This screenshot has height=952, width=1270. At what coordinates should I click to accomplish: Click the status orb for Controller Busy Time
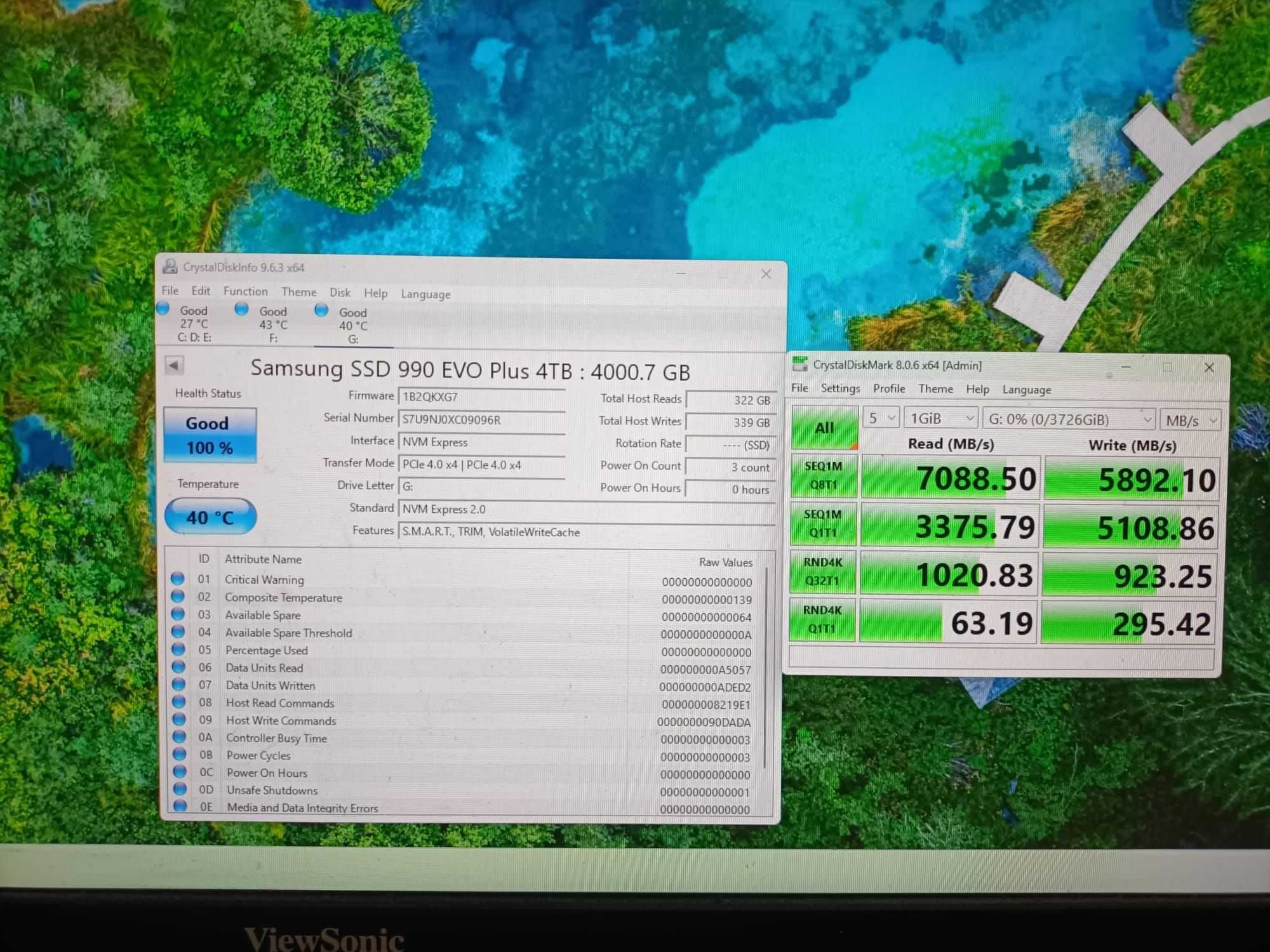180,737
